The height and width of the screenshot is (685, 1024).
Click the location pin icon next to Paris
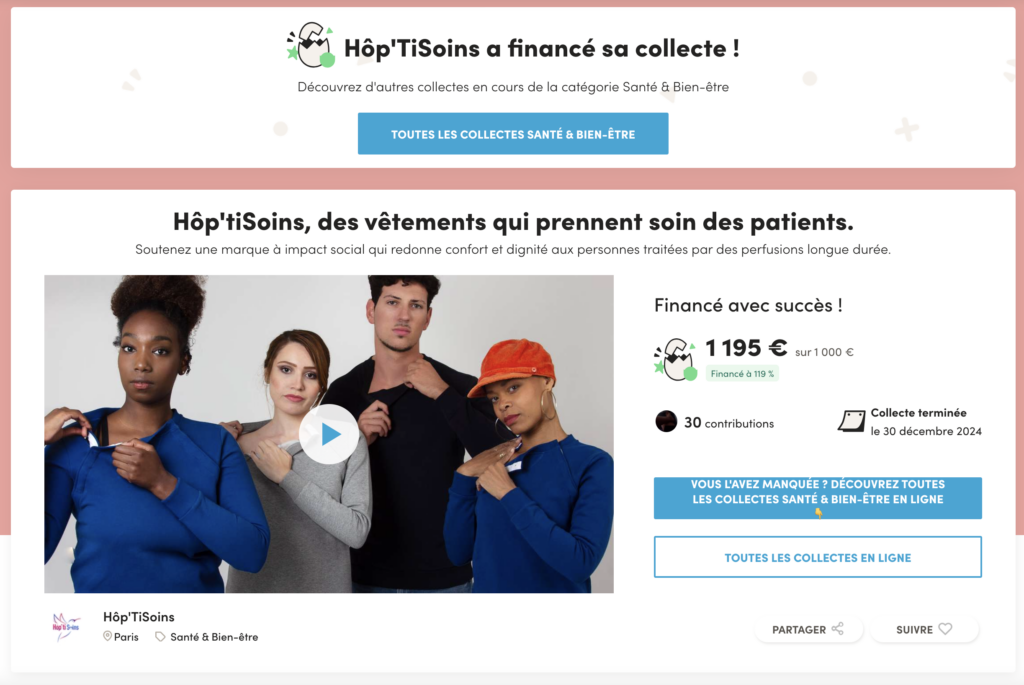107,636
